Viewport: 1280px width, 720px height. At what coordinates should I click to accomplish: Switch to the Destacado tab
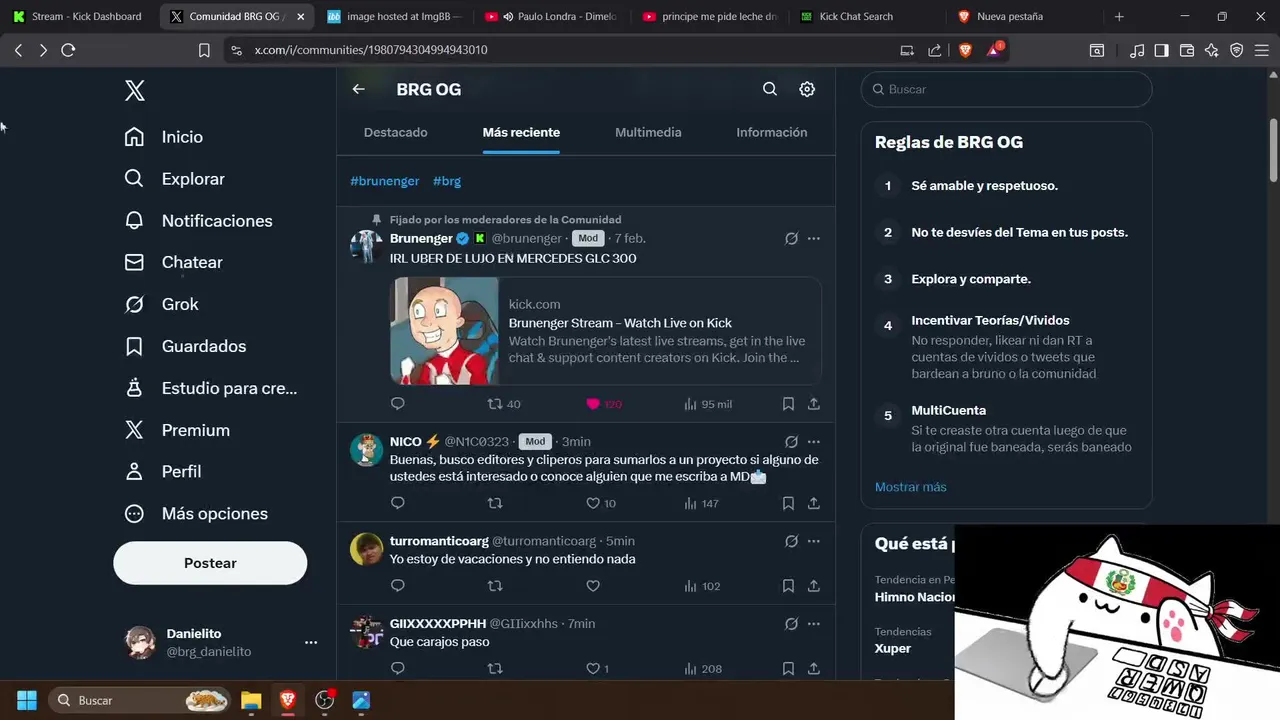[395, 132]
